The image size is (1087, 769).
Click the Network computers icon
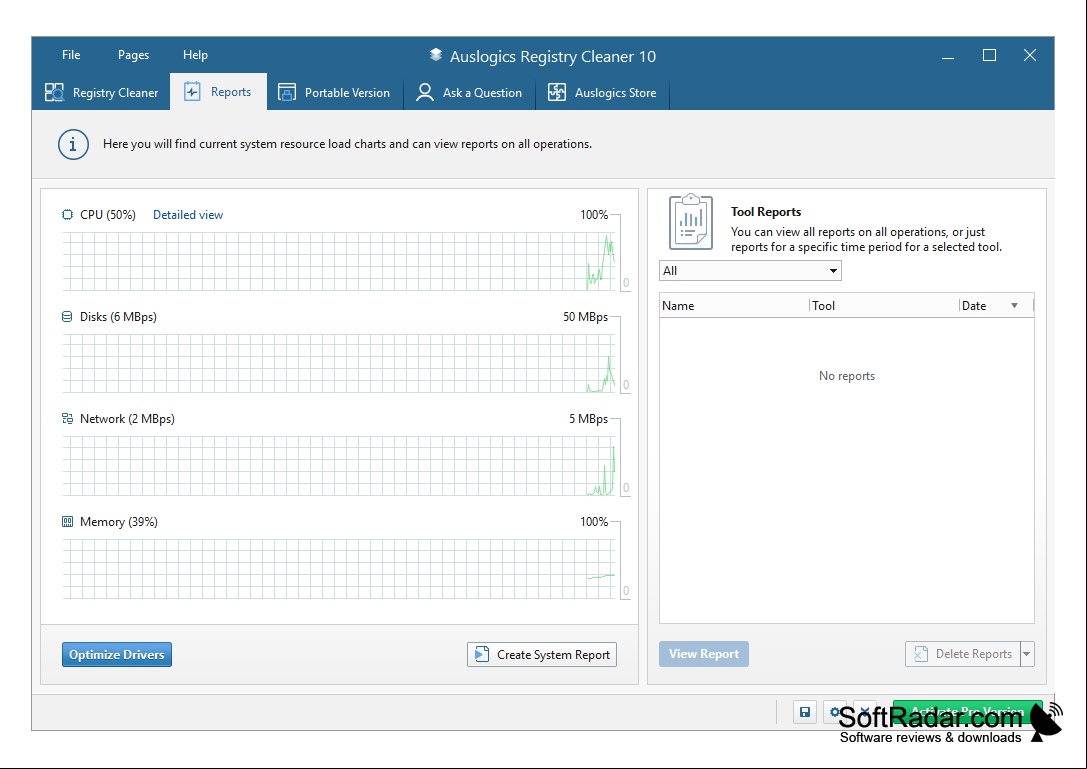(x=67, y=419)
